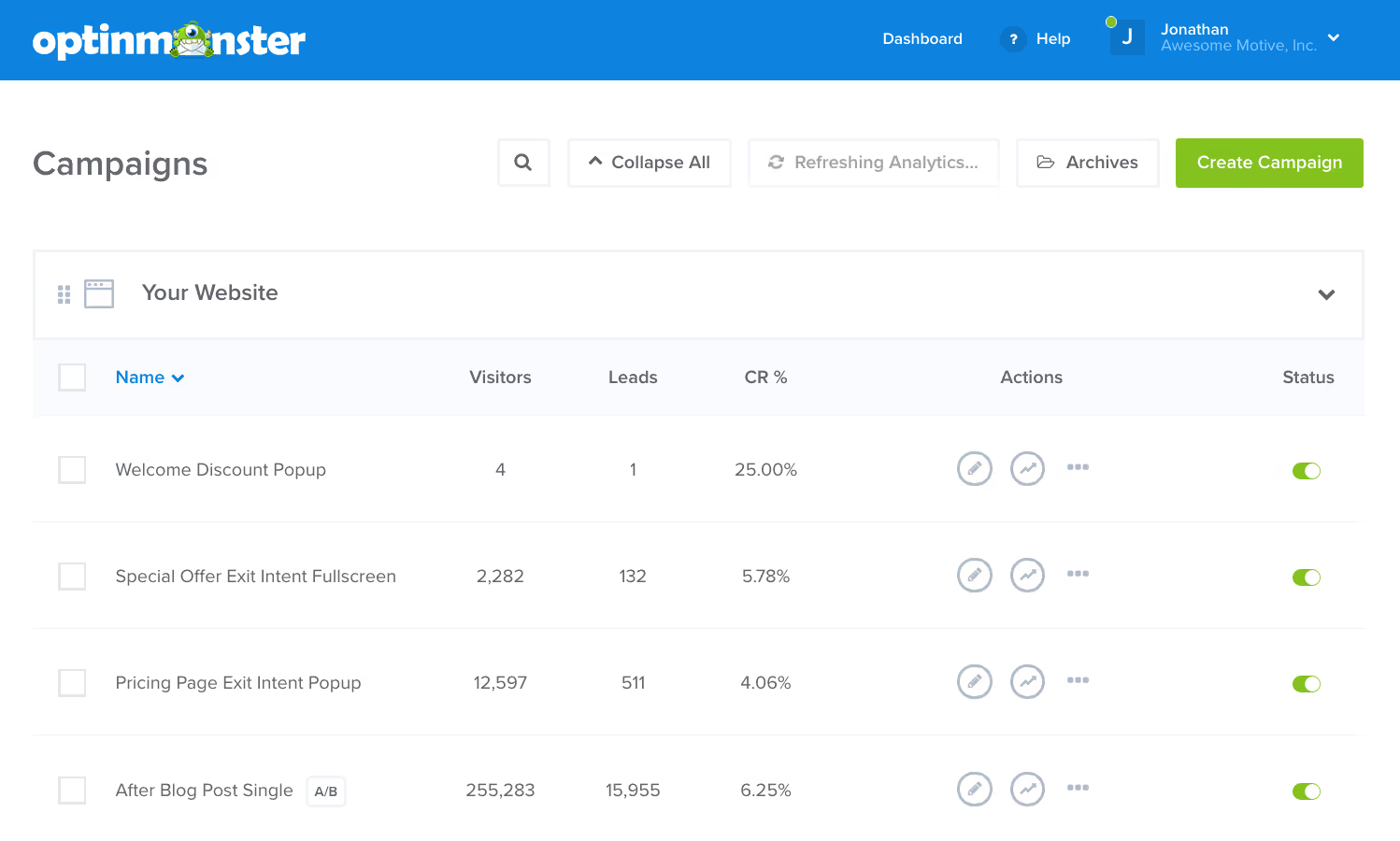Click the Leads column header
Screen dimensions: 1400x841
(x=633, y=378)
